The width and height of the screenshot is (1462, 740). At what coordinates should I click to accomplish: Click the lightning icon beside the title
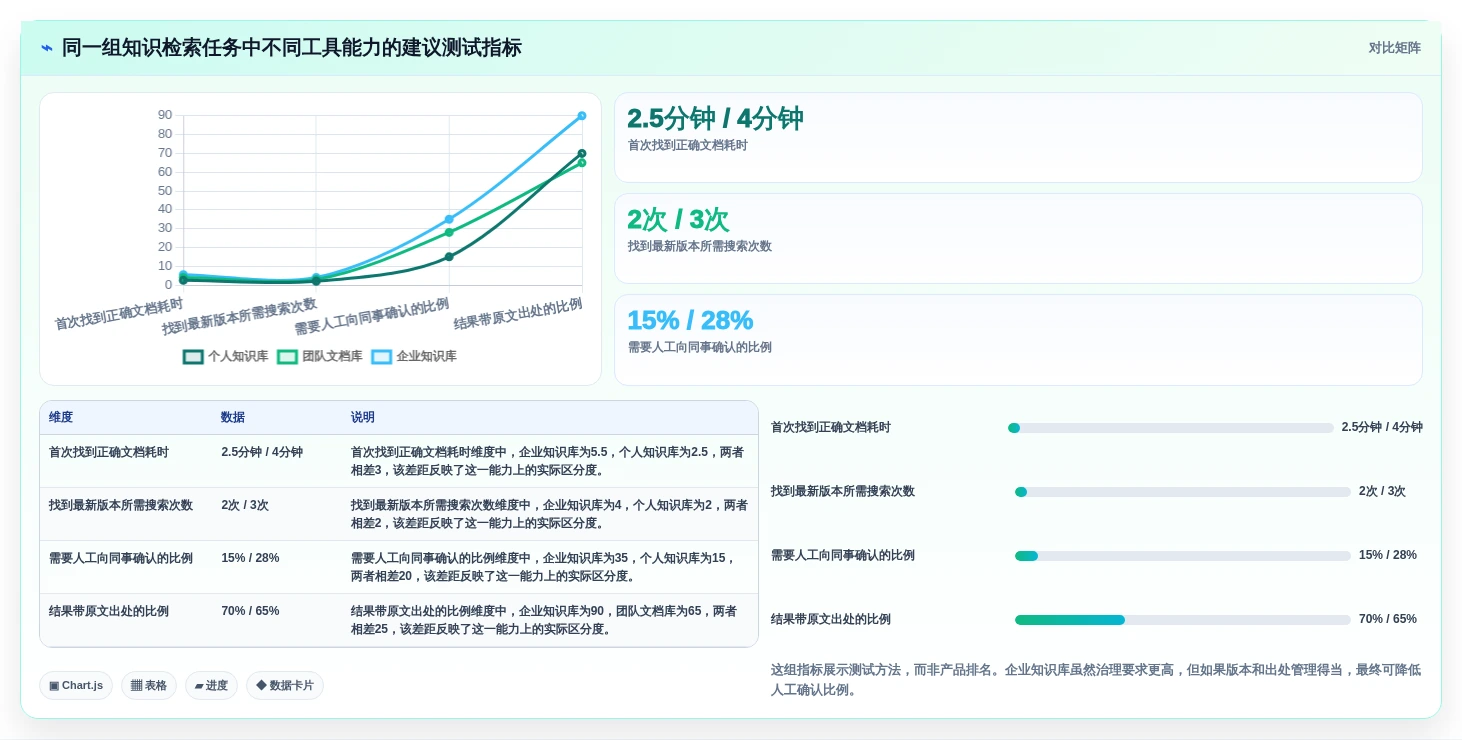tap(46, 48)
